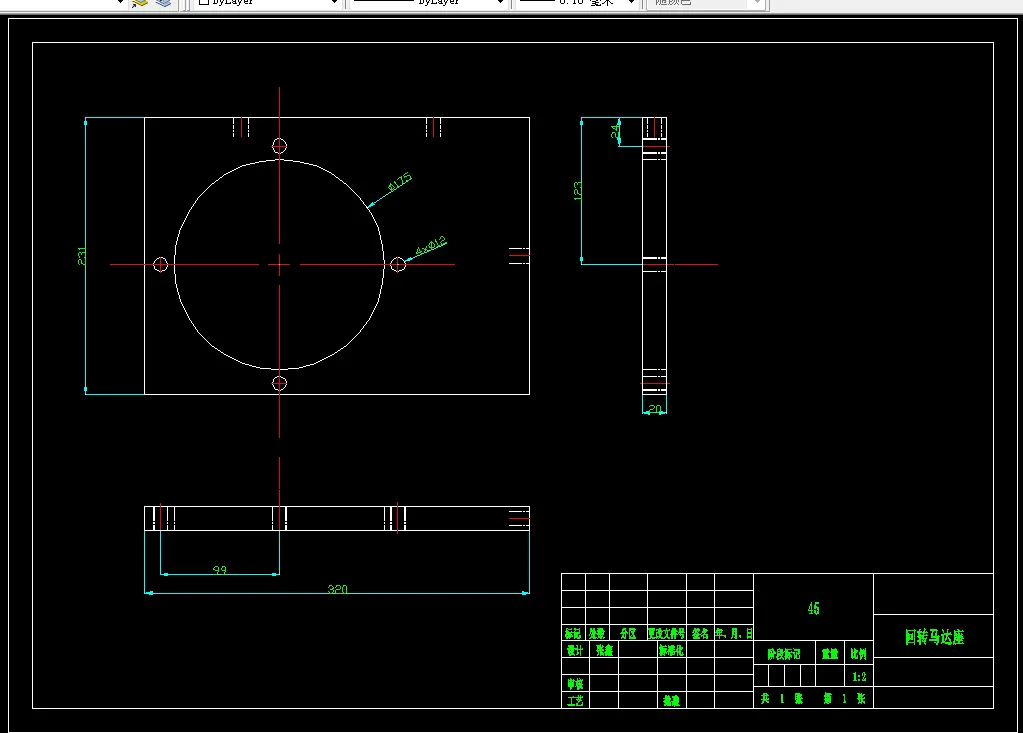Select the 阶段标记 cell

tap(784, 654)
